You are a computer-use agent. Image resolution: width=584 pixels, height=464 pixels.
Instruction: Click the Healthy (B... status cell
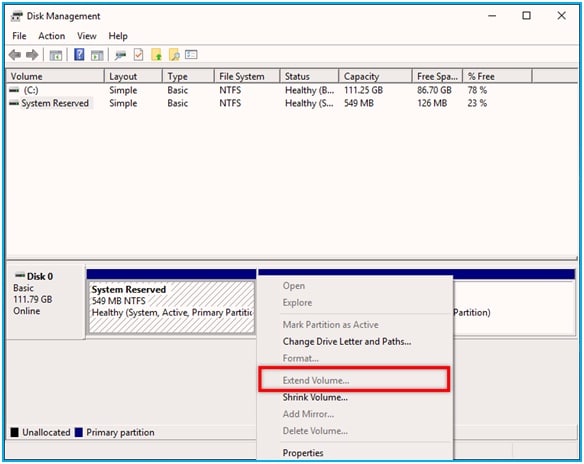coord(309,90)
